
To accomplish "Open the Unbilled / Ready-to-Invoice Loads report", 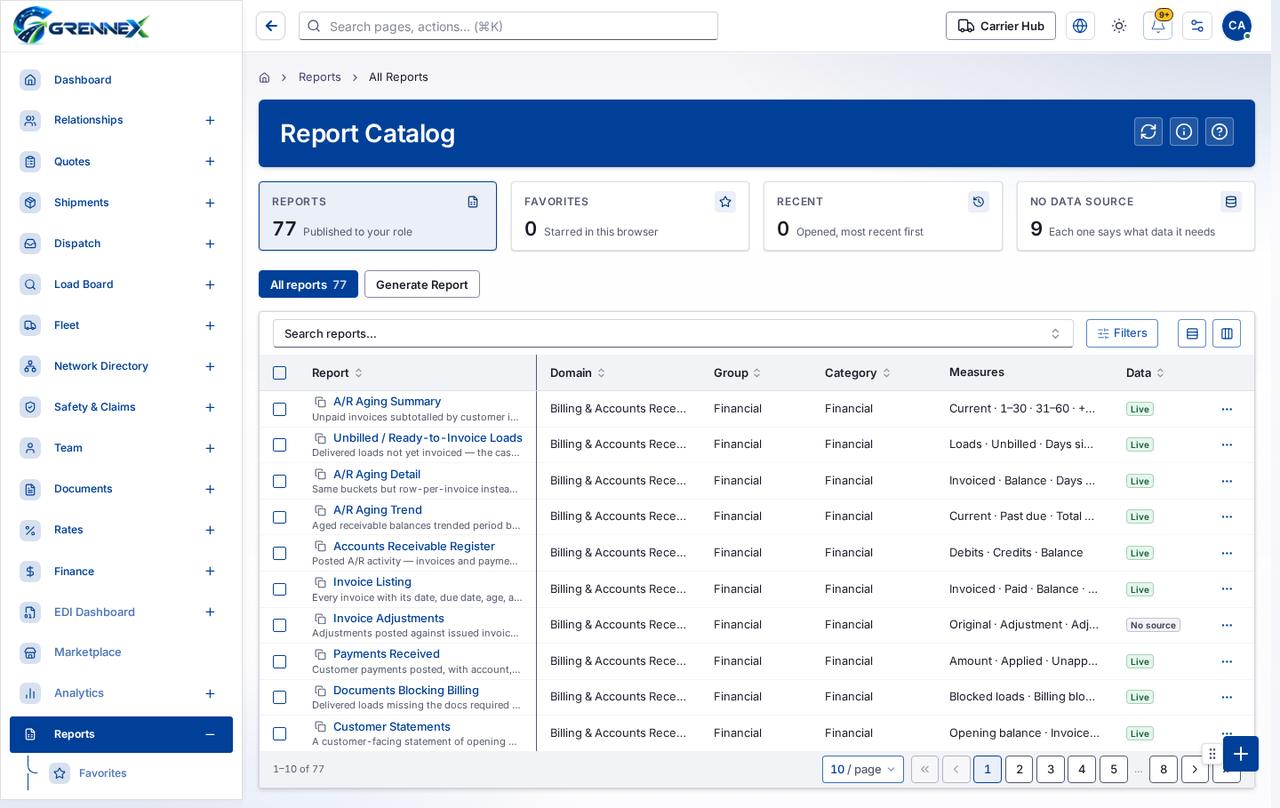I will pyautogui.click(x=427, y=438).
